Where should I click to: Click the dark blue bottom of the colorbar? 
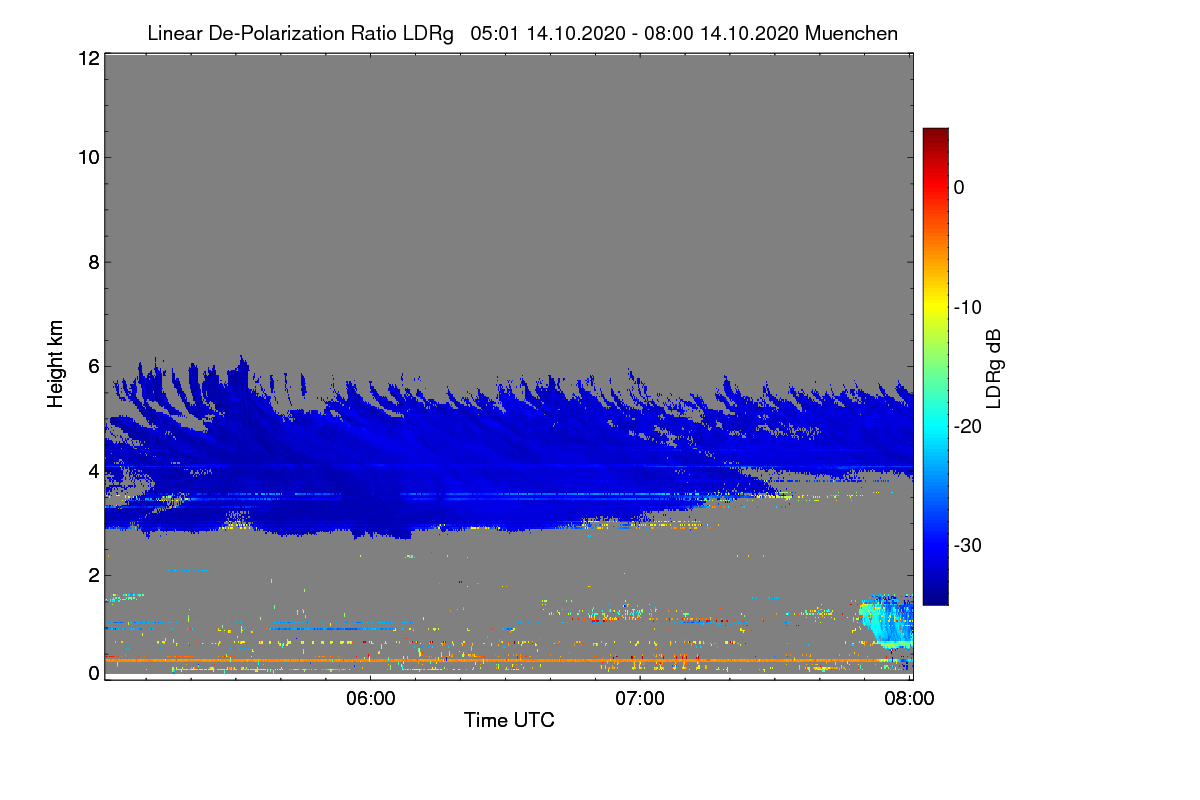pos(935,597)
